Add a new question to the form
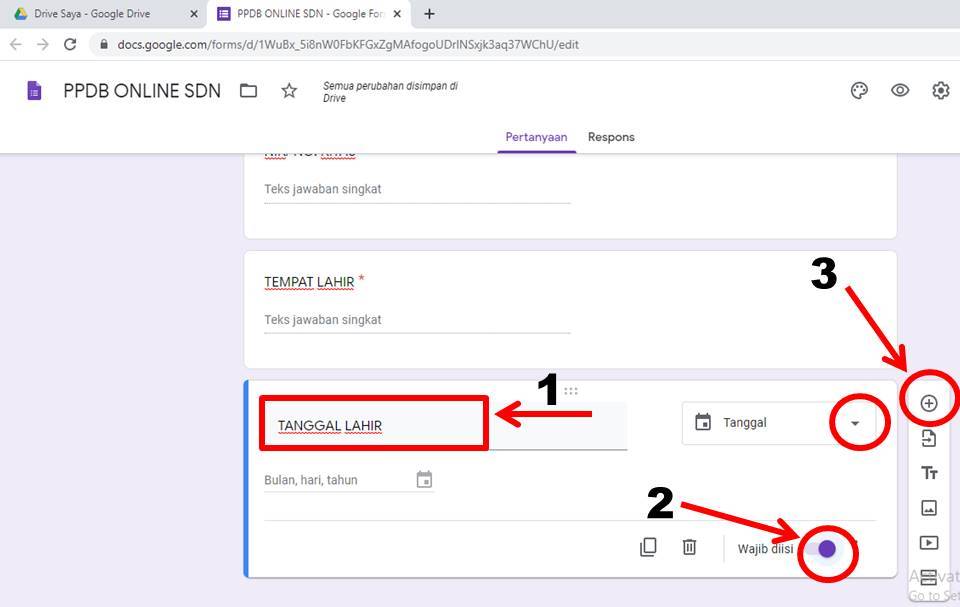 coord(928,401)
